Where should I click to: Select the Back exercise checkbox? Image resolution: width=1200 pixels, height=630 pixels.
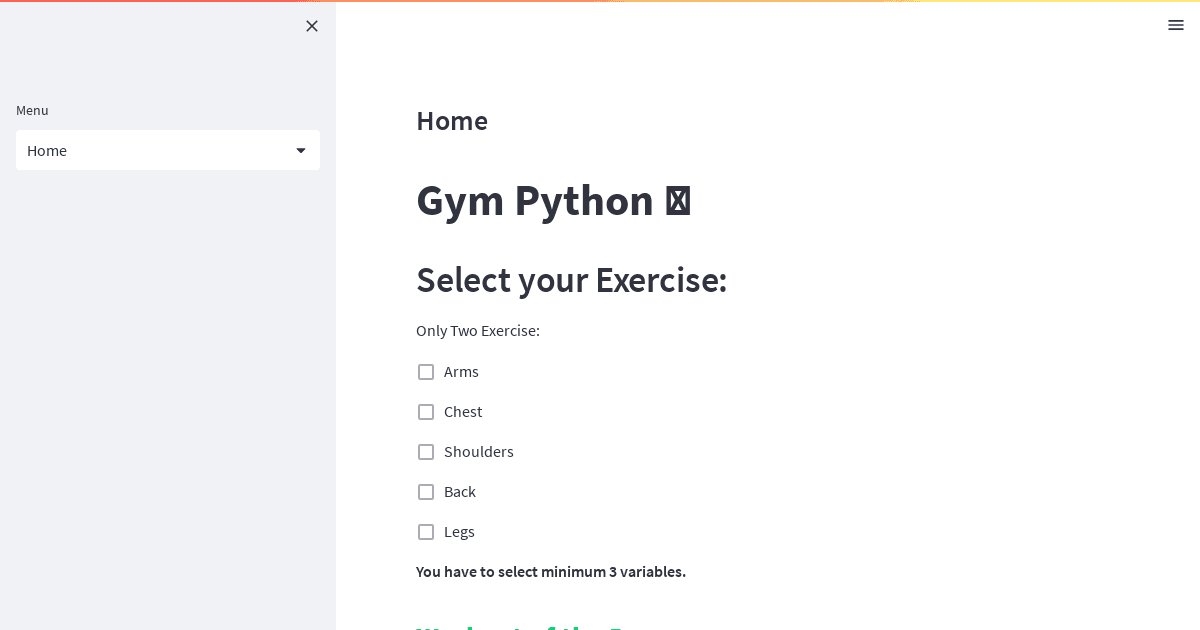click(x=426, y=492)
